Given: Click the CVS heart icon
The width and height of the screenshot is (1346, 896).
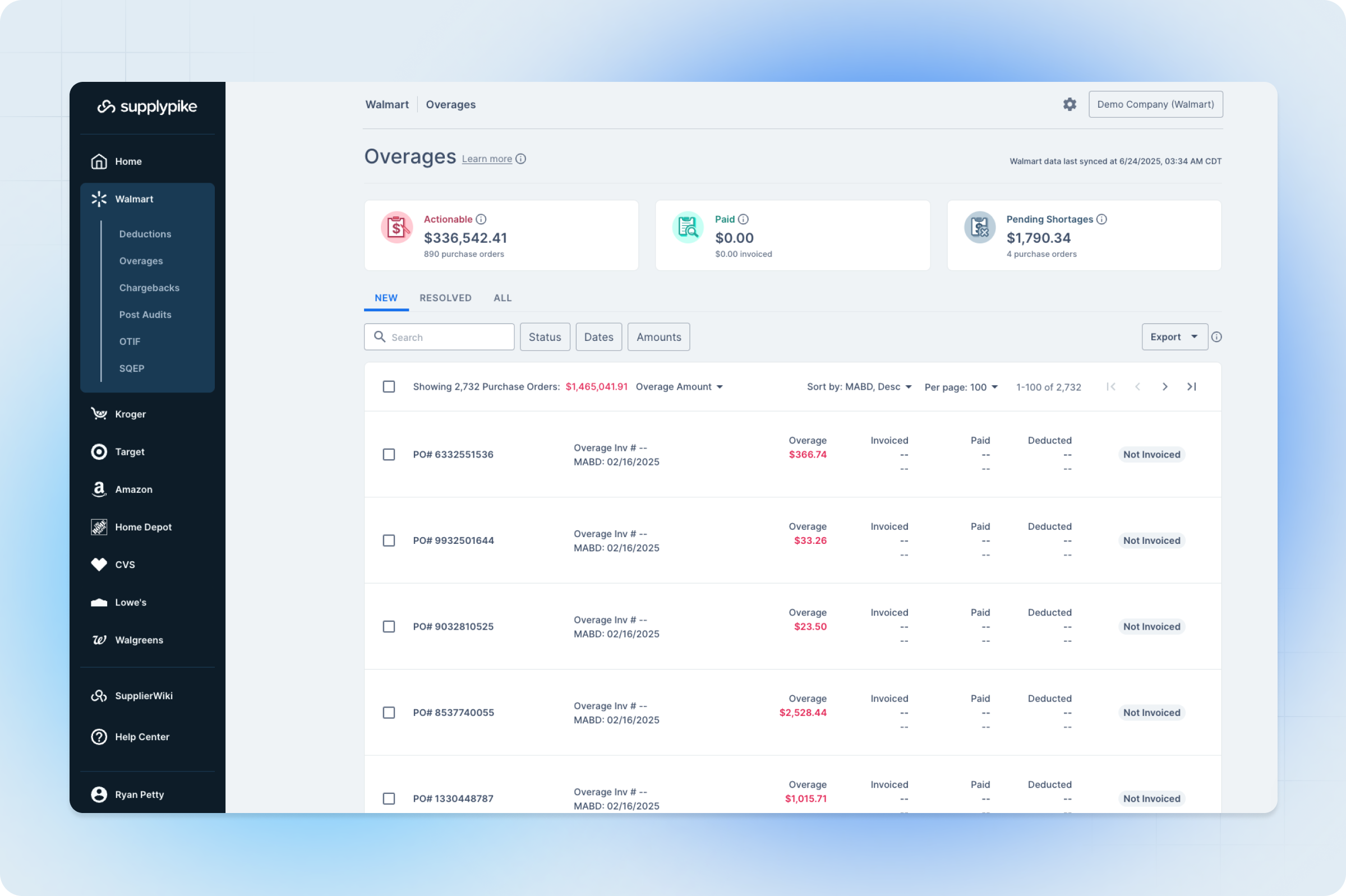Looking at the screenshot, I should 99,565.
